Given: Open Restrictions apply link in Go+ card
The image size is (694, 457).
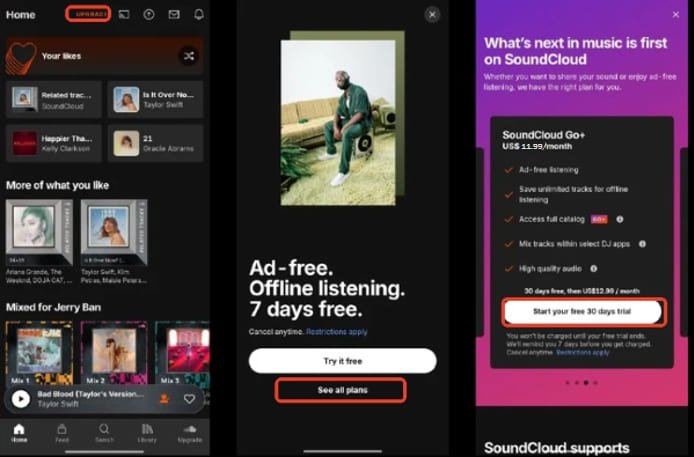Looking at the screenshot, I should [x=583, y=353].
